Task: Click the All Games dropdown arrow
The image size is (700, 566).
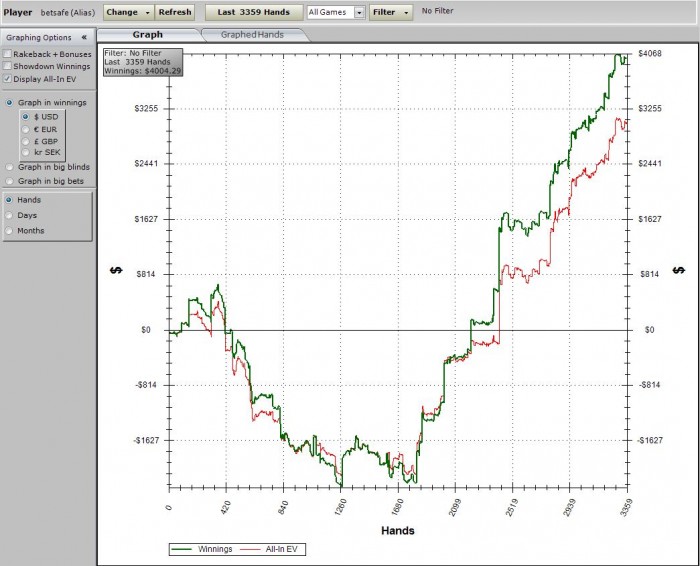Action: click(x=359, y=13)
